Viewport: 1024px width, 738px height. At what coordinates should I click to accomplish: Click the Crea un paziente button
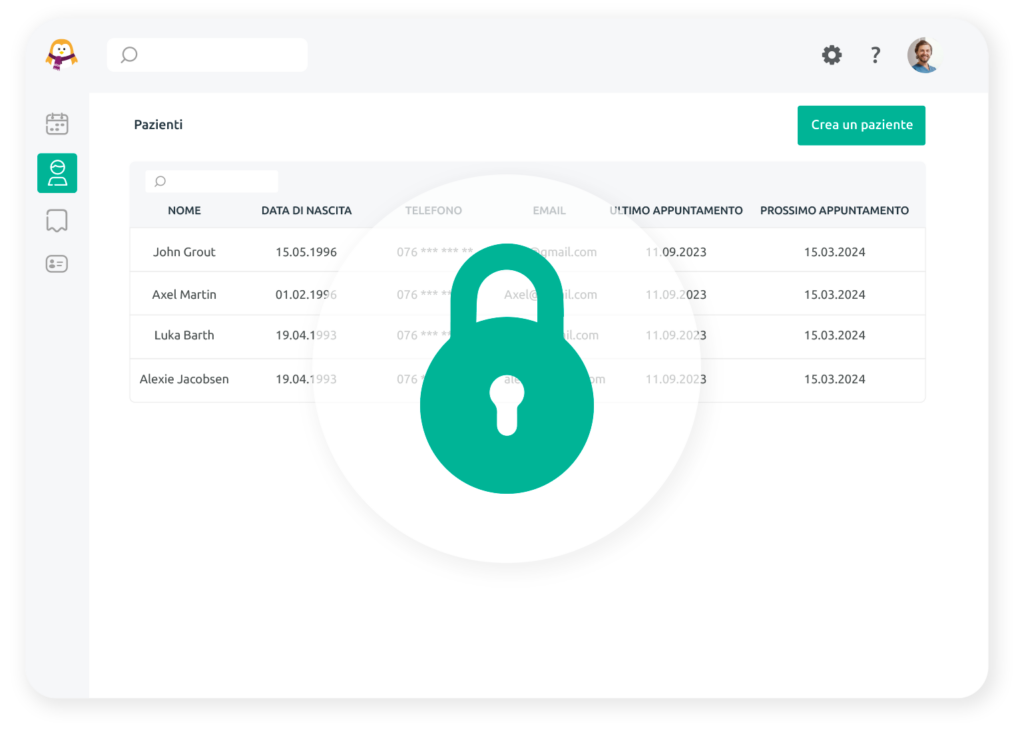(x=861, y=125)
